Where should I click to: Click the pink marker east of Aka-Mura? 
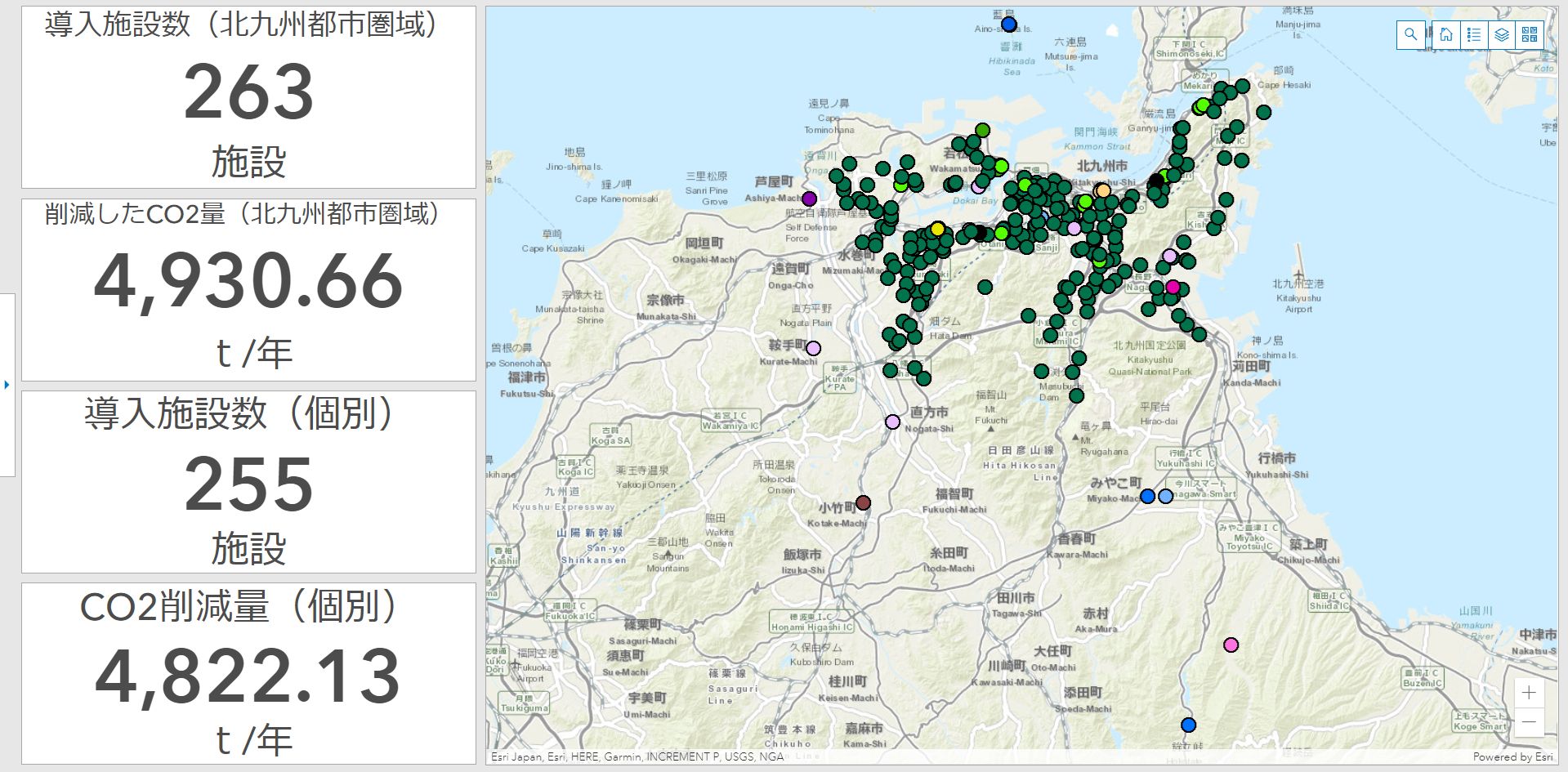pyautogui.click(x=1231, y=645)
